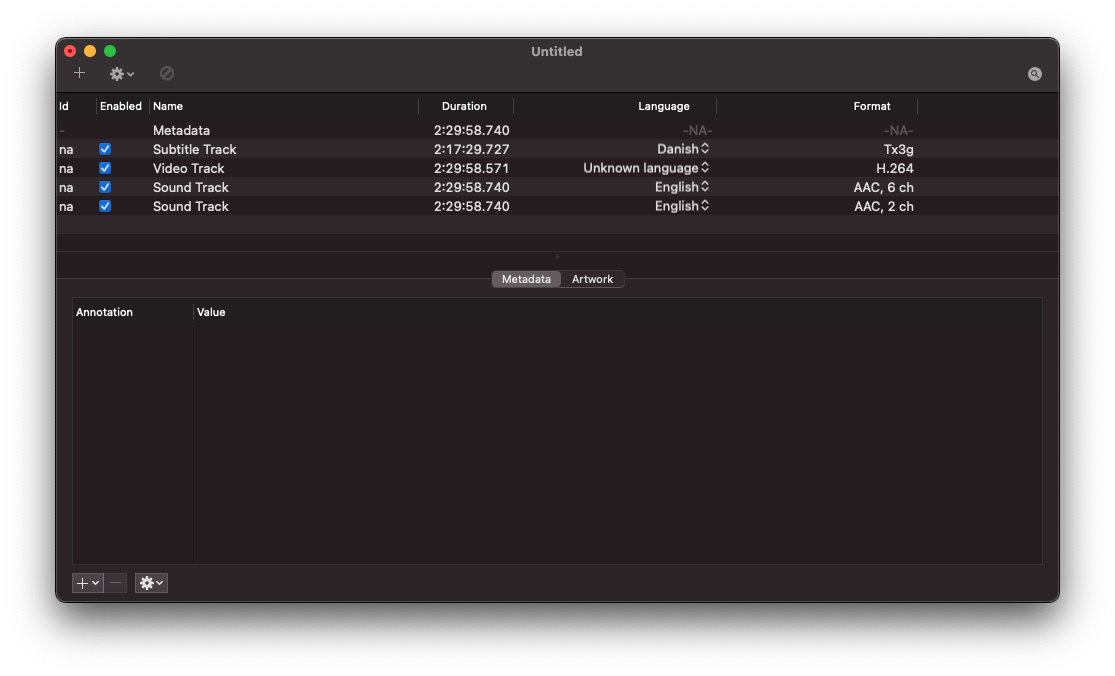Open the bottom gear metadata options menu

tap(151, 583)
